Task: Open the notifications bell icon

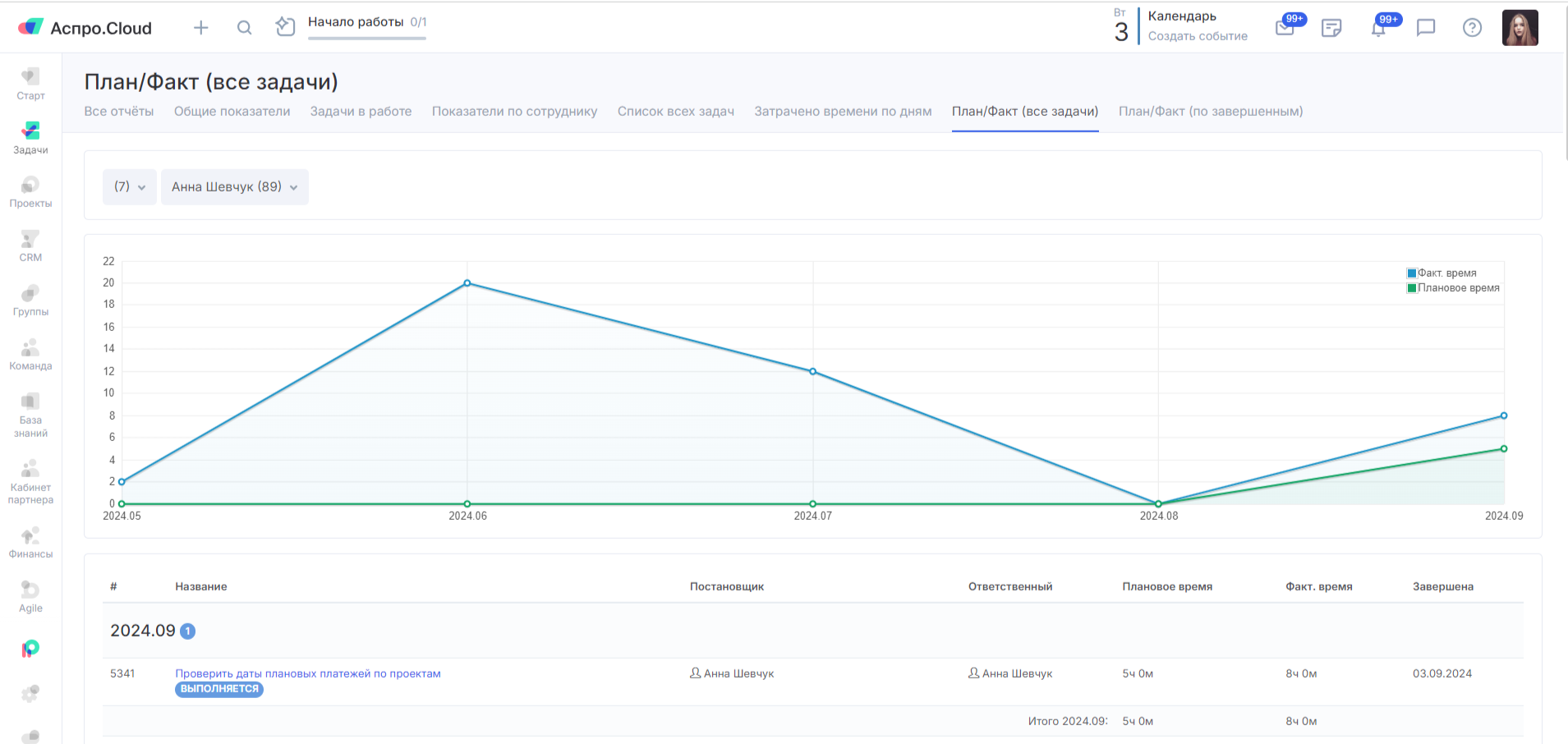Action: (x=1378, y=29)
